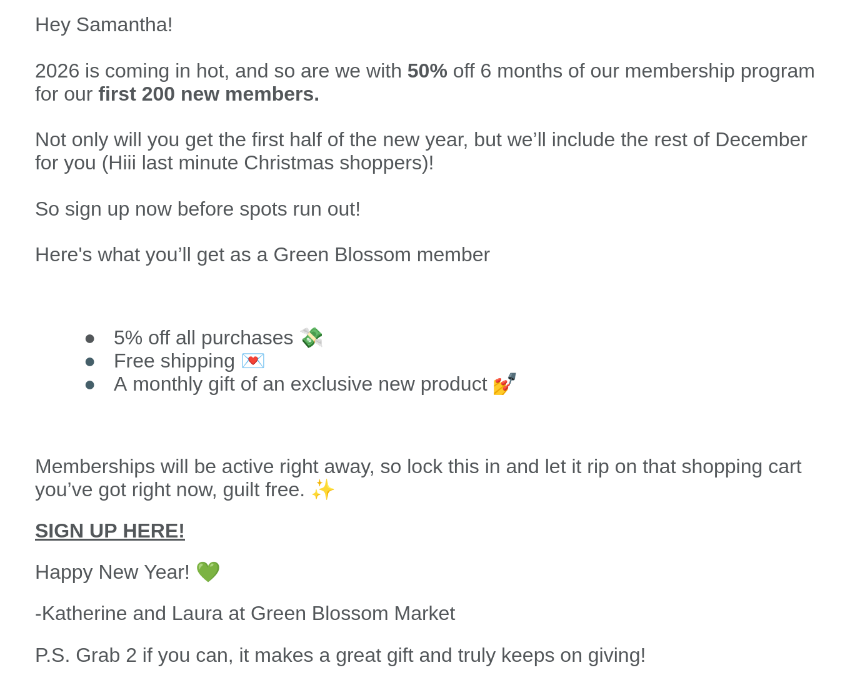861x691 pixels.
Task: Click the 'Happy New Year!' text
Action: pyautogui.click(x=112, y=572)
